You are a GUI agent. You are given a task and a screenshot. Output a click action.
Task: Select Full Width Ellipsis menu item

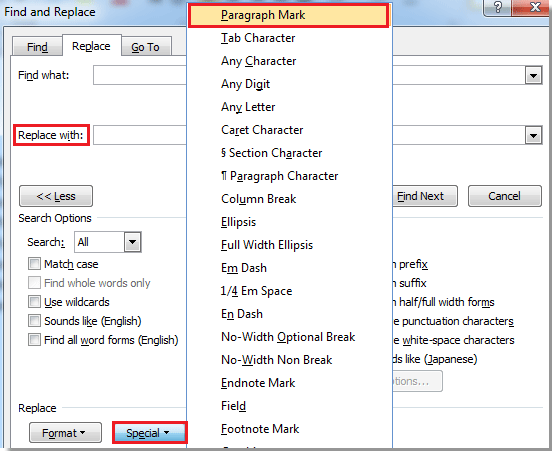[x=289, y=245]
